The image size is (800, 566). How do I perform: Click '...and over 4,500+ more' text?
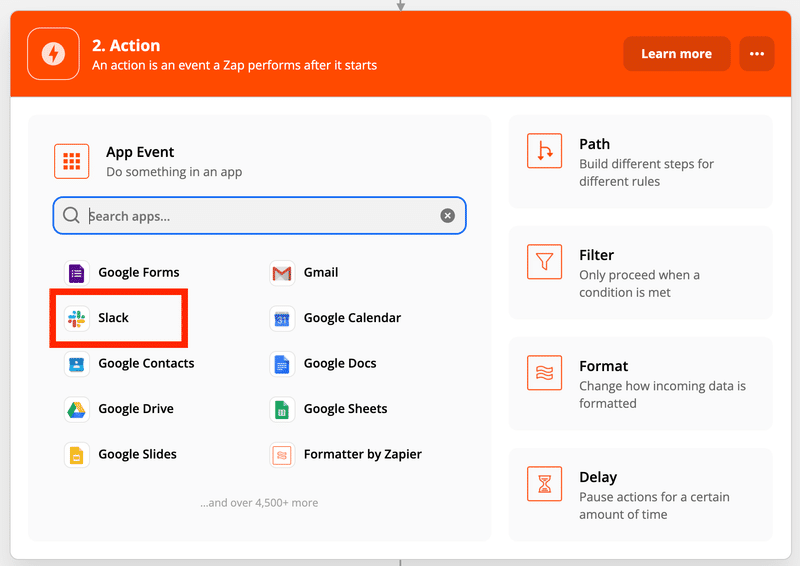(x=259, y=503)
